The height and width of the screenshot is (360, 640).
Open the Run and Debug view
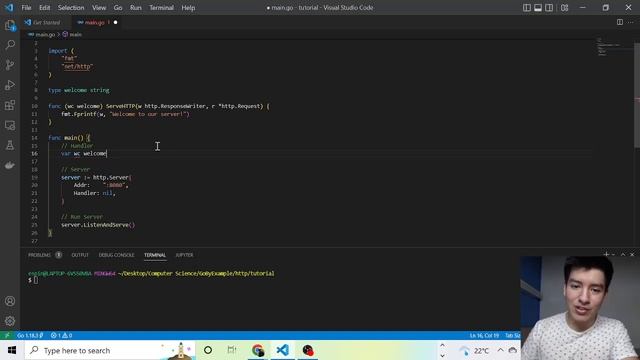click(10, 85)
